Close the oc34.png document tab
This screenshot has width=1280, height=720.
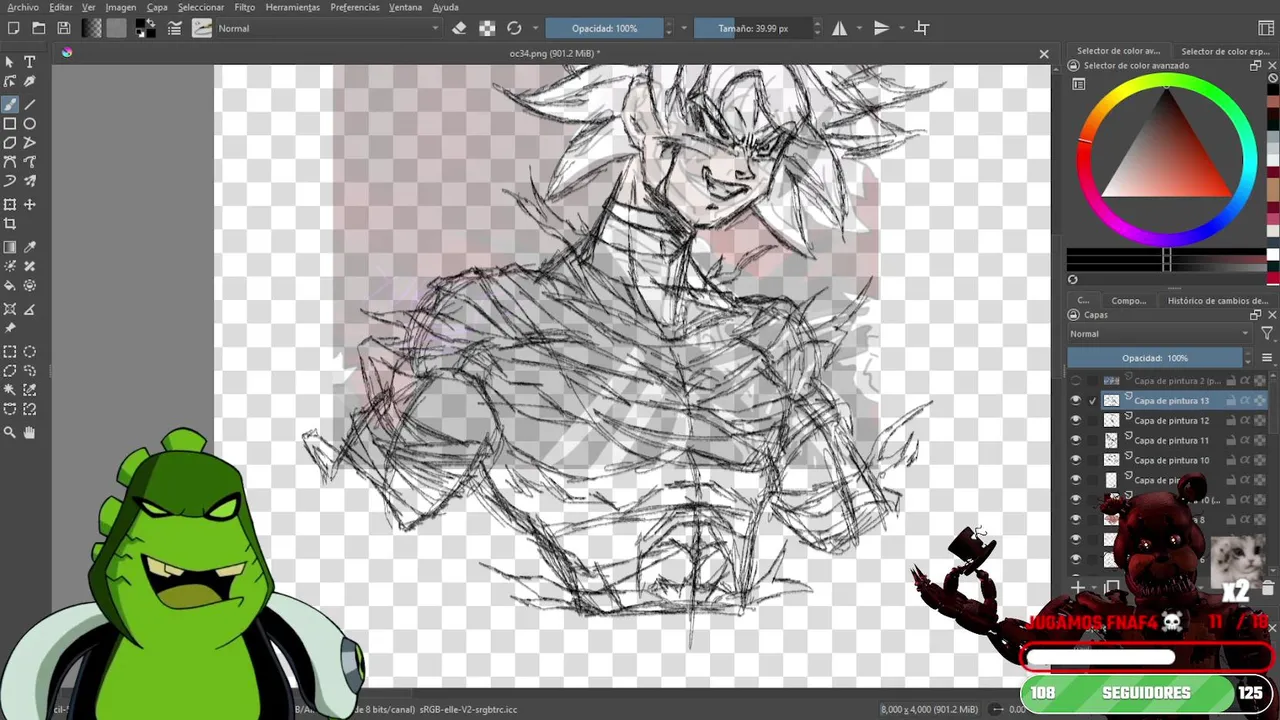[1044, 54]
